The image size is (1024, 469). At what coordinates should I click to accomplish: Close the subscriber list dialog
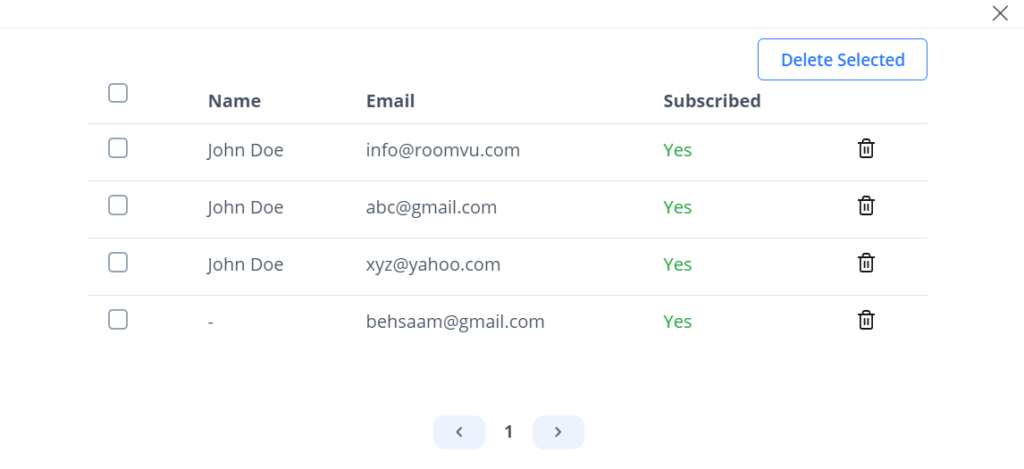999,13
